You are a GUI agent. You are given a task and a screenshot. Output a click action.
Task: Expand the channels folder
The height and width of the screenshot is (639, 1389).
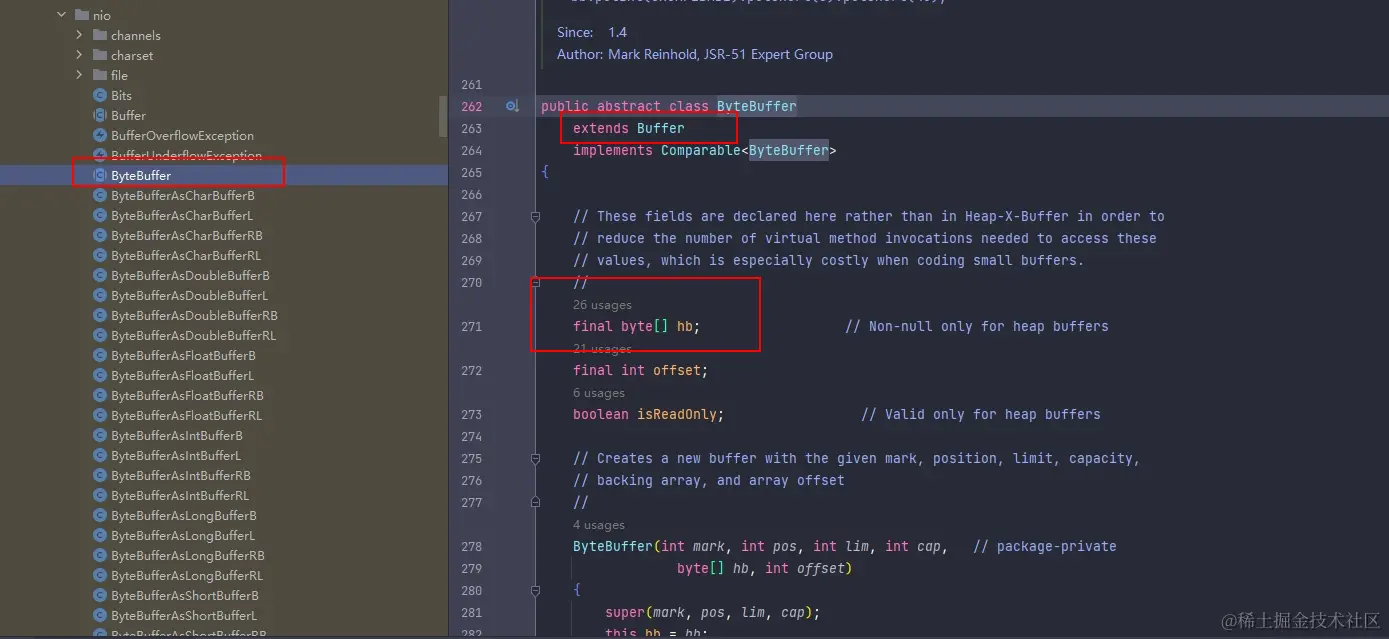[80, 35]
